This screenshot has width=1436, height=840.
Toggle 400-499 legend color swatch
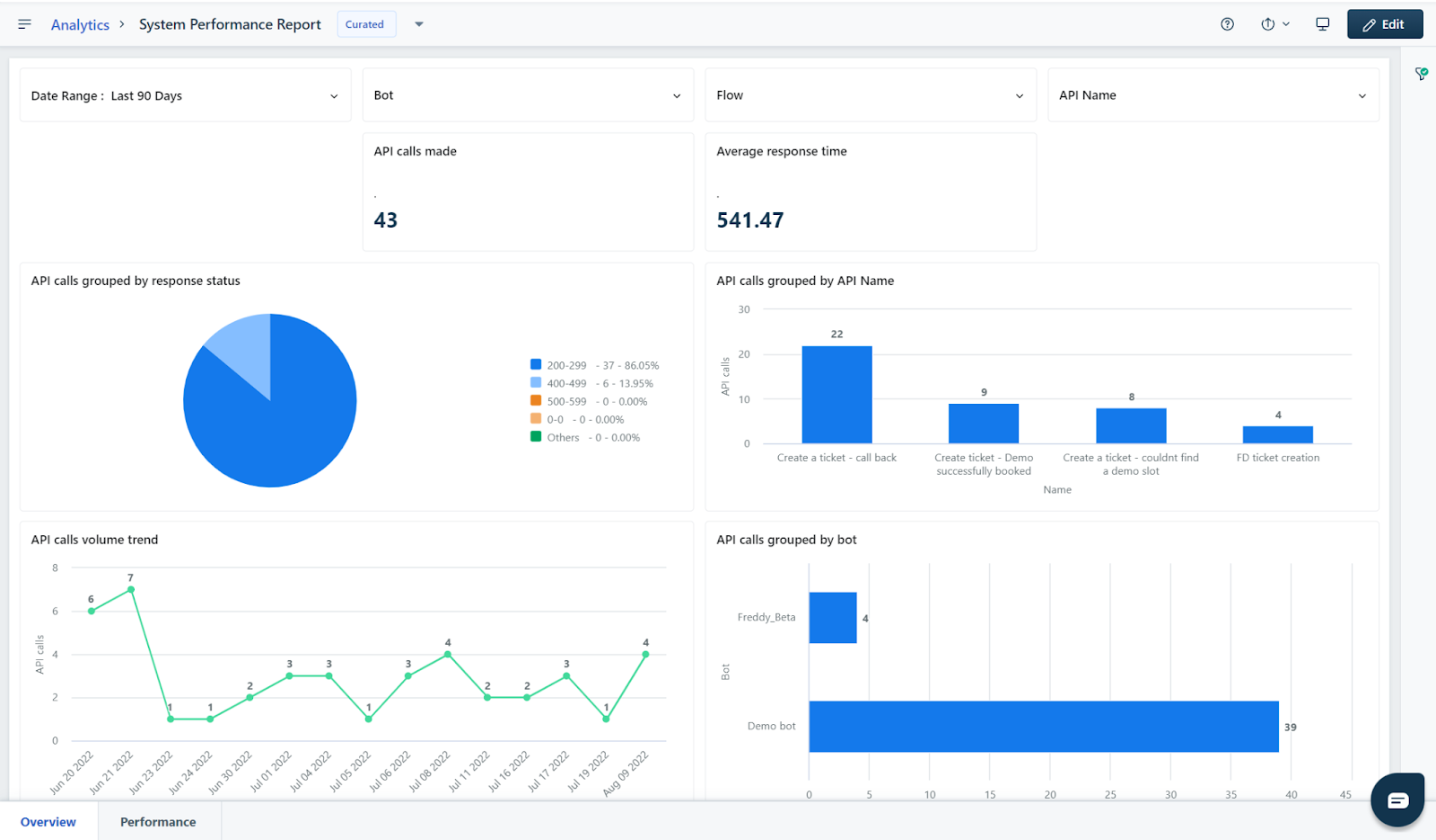point(535,383)
